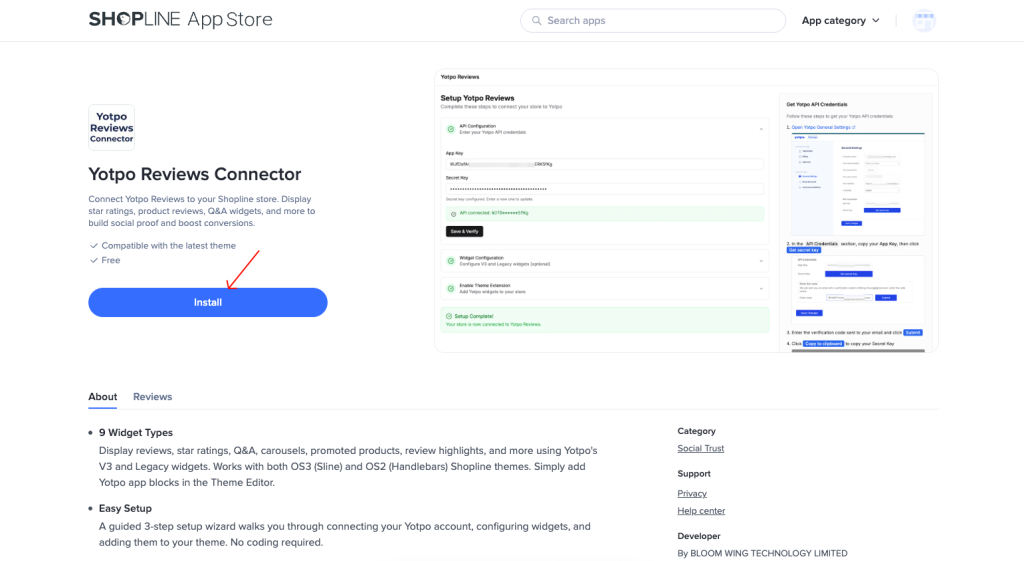Switch to the Reviews tab
This screenshot has height=561, width=1024.
152,397
